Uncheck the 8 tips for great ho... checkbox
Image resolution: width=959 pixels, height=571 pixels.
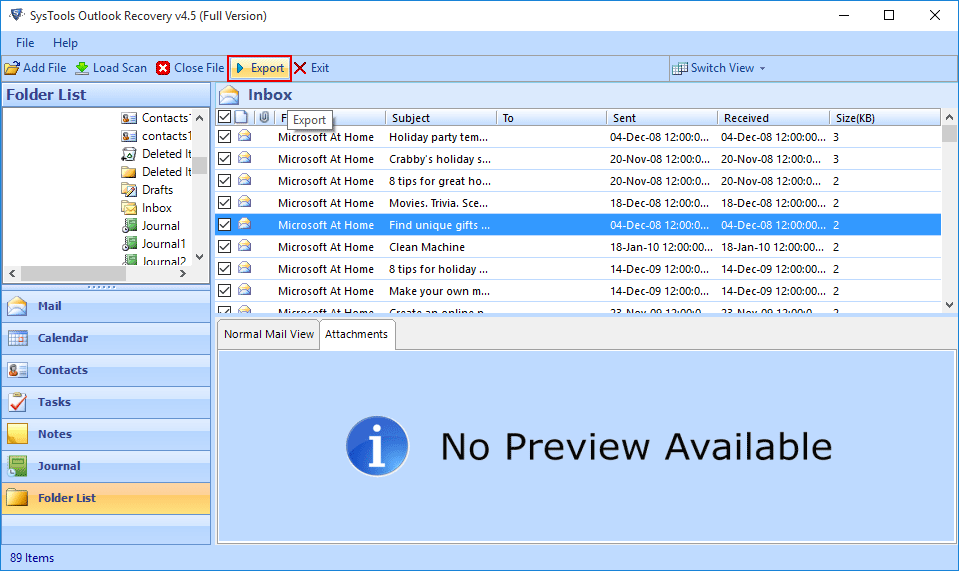tap(224, 180)
